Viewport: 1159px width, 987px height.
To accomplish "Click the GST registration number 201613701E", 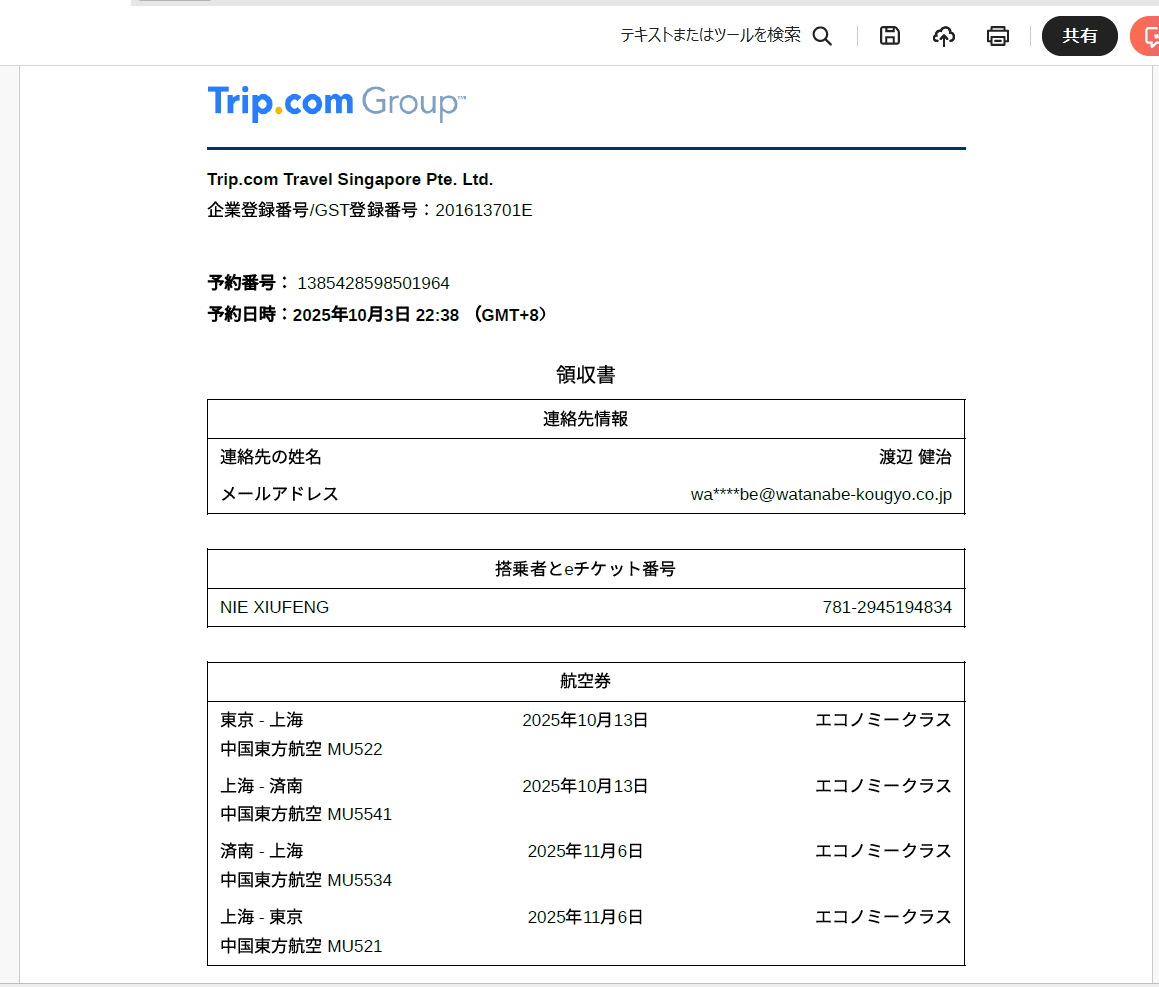I will click(483, 210).
